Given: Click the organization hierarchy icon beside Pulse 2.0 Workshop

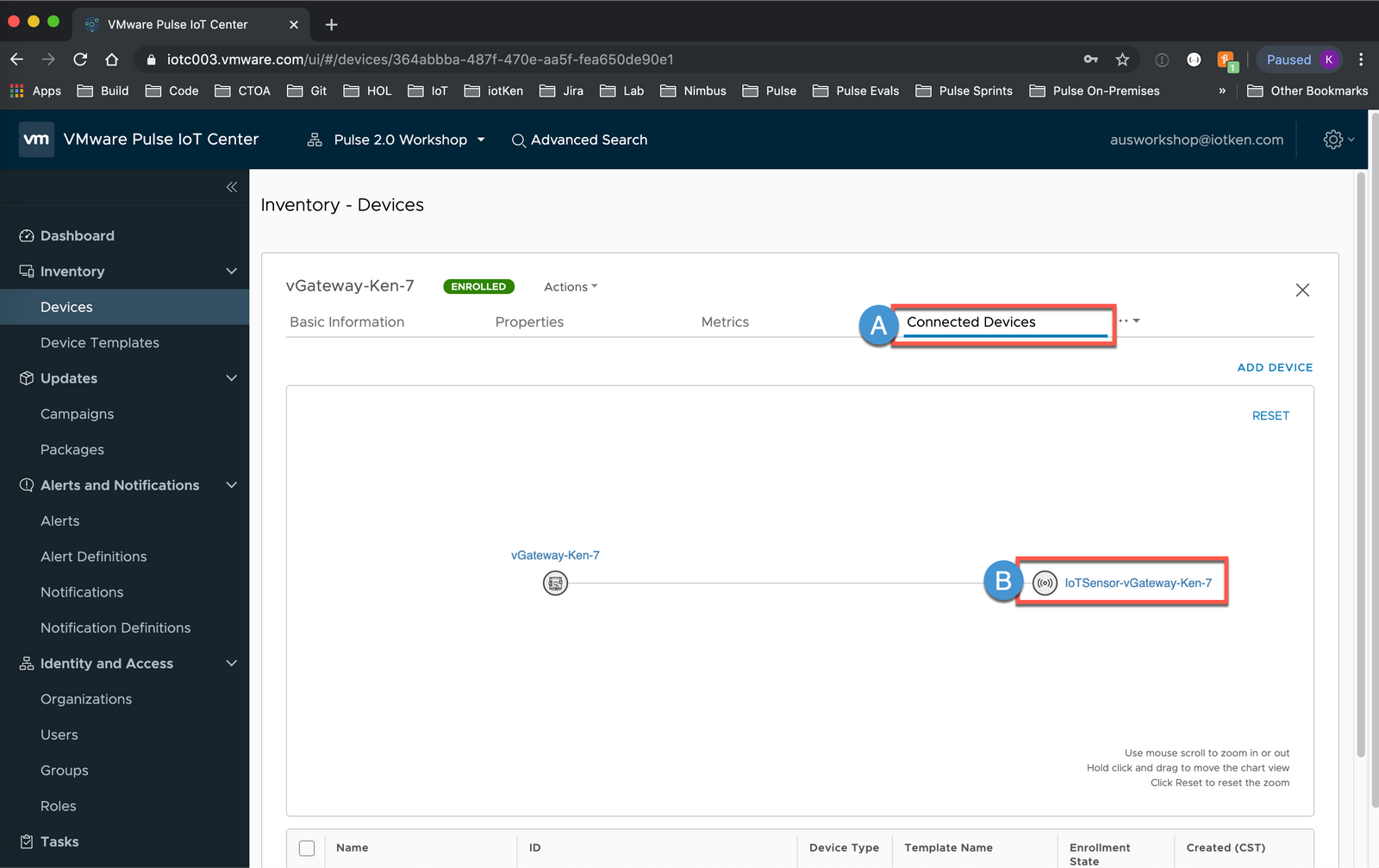Looking at the screenshot, I should point(315,140).
